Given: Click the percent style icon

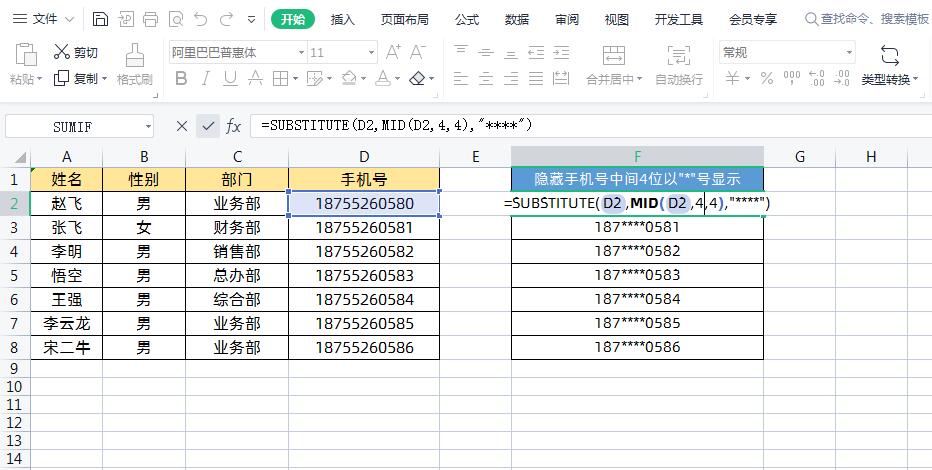Looking at the screenshot, I should coord(767,78).
